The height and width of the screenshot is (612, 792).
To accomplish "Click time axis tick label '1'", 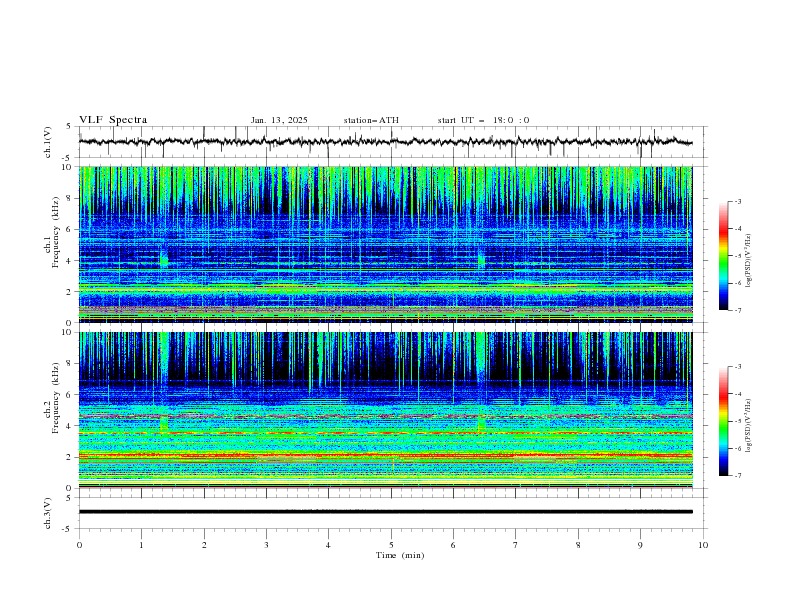I will point(141,545).
